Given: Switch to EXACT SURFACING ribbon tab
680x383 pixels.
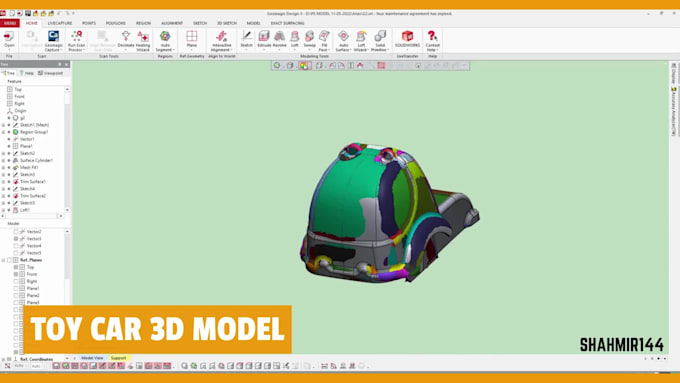Looking at the screenshot, I should 288,23.
